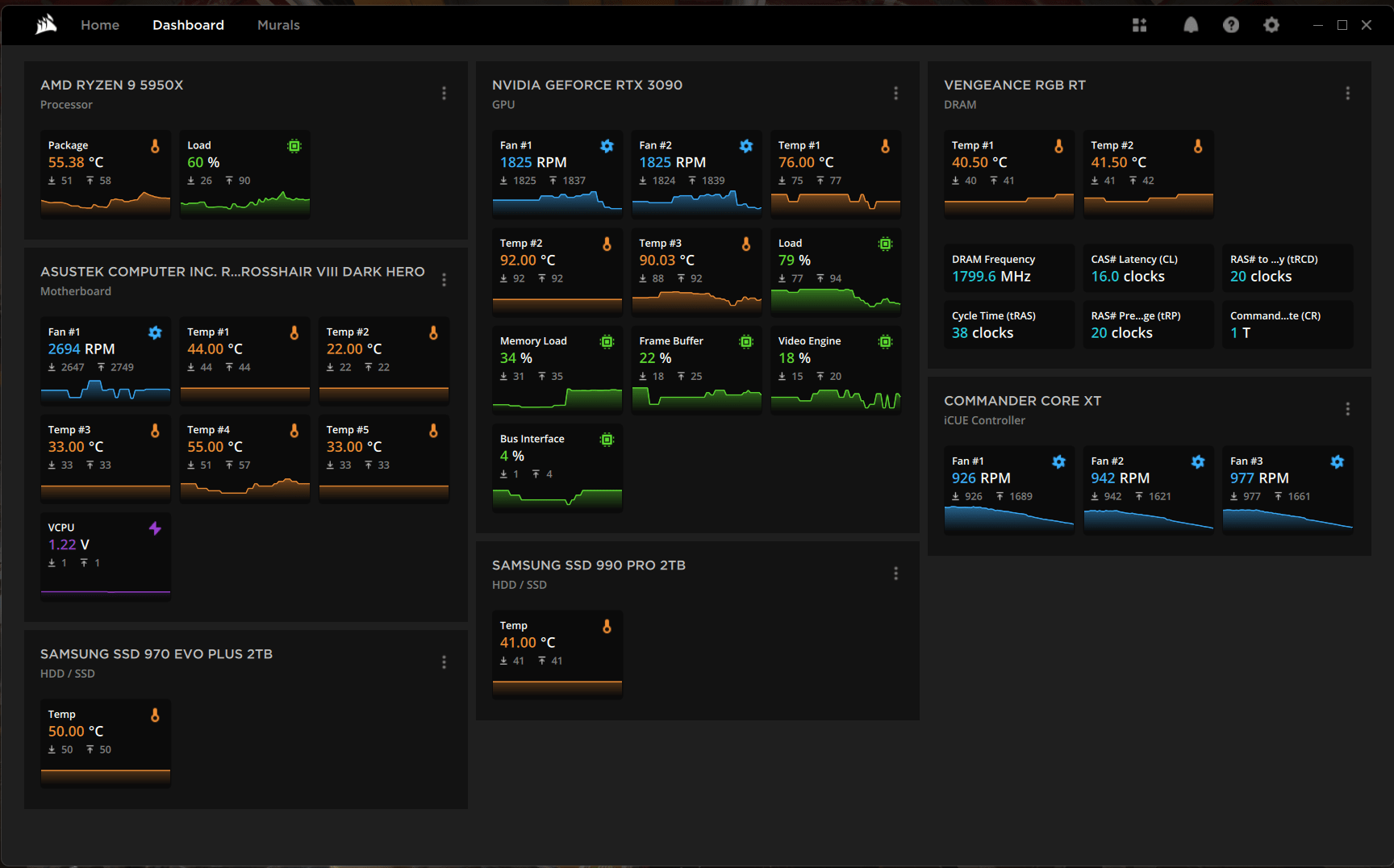The image size is (1394, 868).
Task: Click the Command...te (CR) 1 T value
Action: [x=1241, y=333]
